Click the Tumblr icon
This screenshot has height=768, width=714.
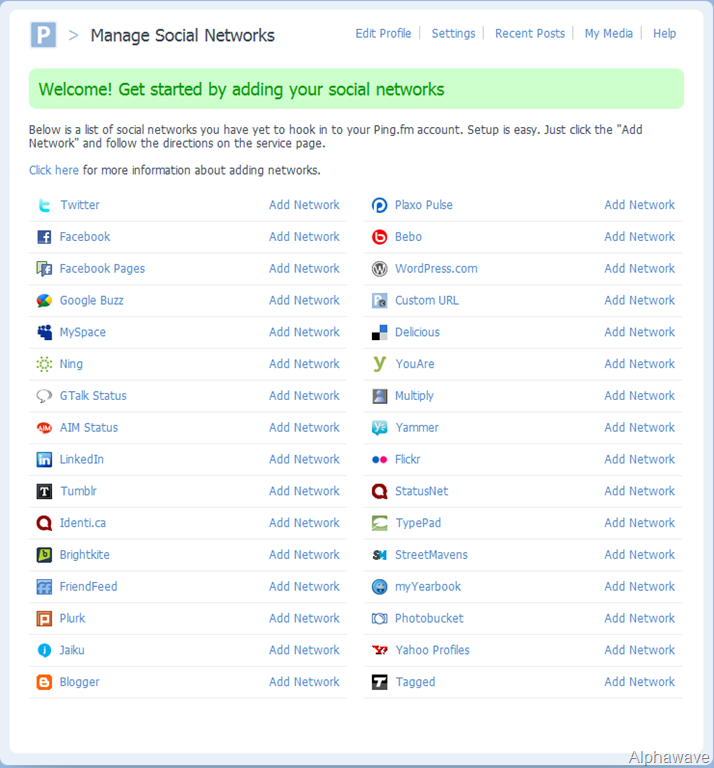tap(44, 491)
